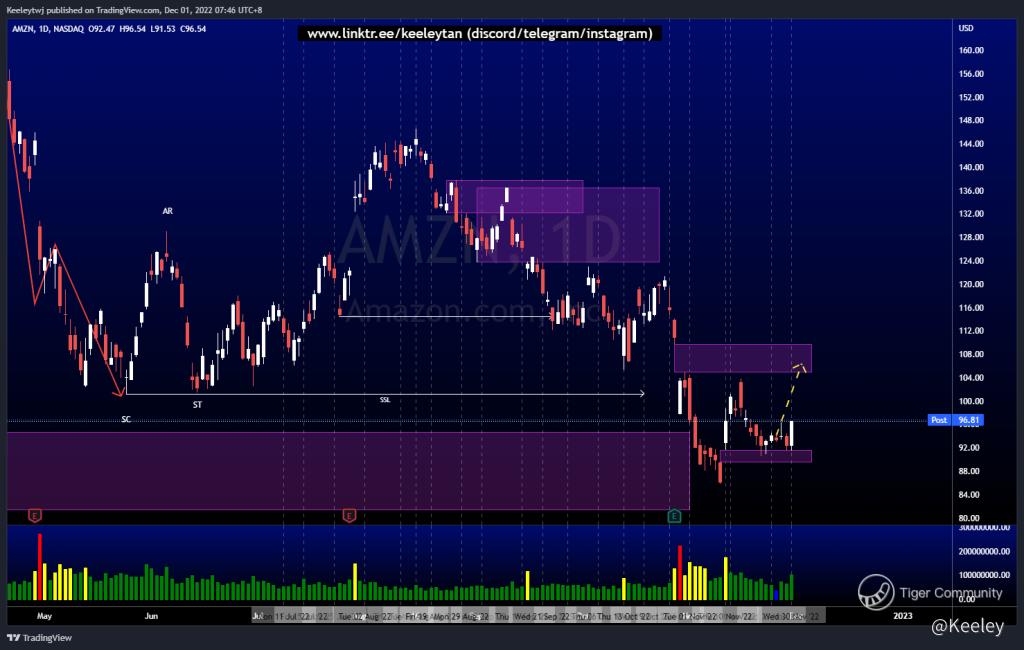Click the 108.00 price axis label

(971, 354)
